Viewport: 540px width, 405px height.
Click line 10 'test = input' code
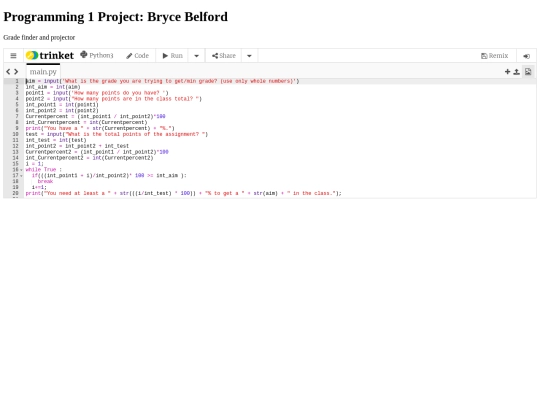(117, 134)
